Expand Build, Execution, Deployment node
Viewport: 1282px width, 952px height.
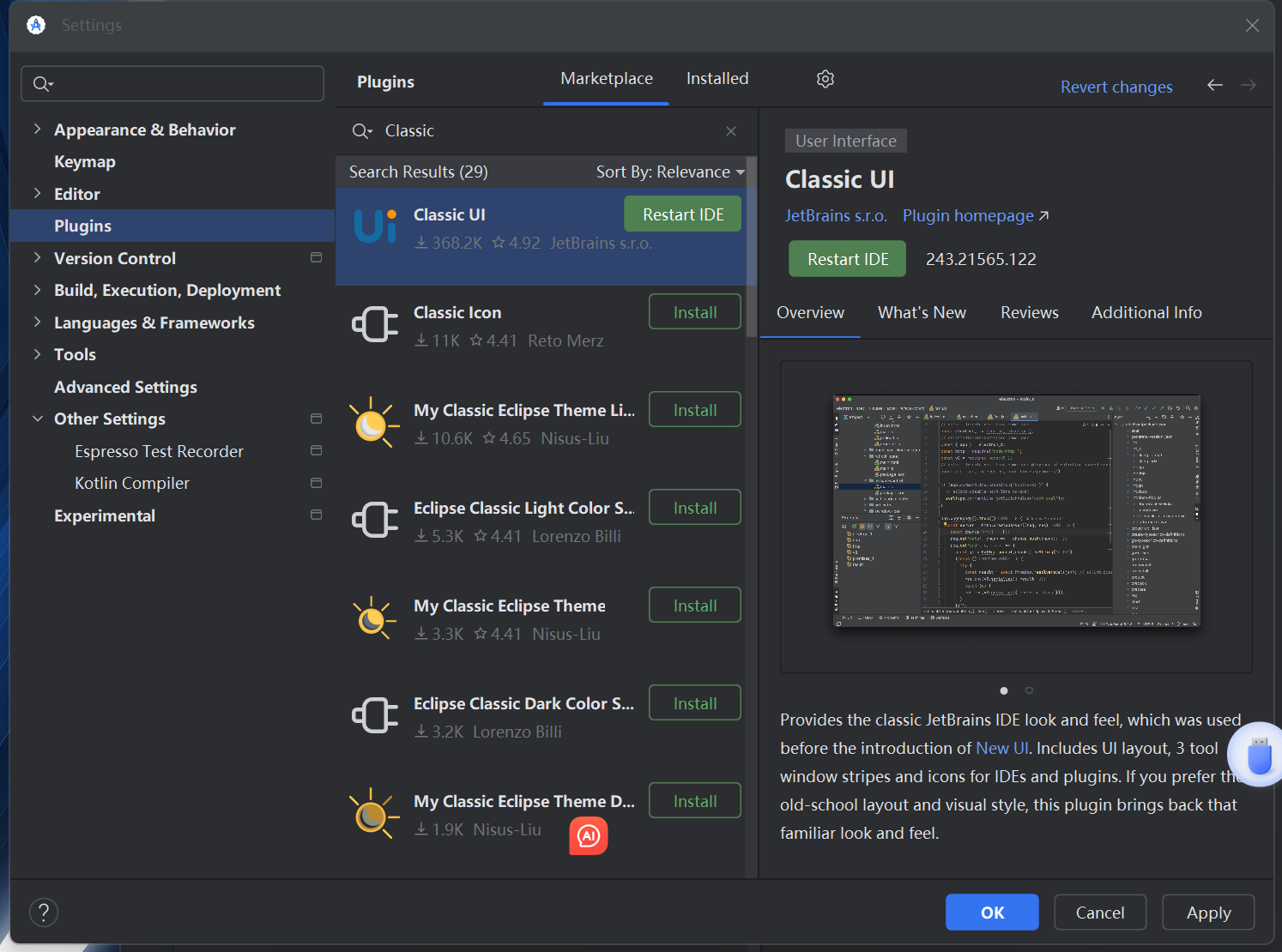tap(37, 290)
